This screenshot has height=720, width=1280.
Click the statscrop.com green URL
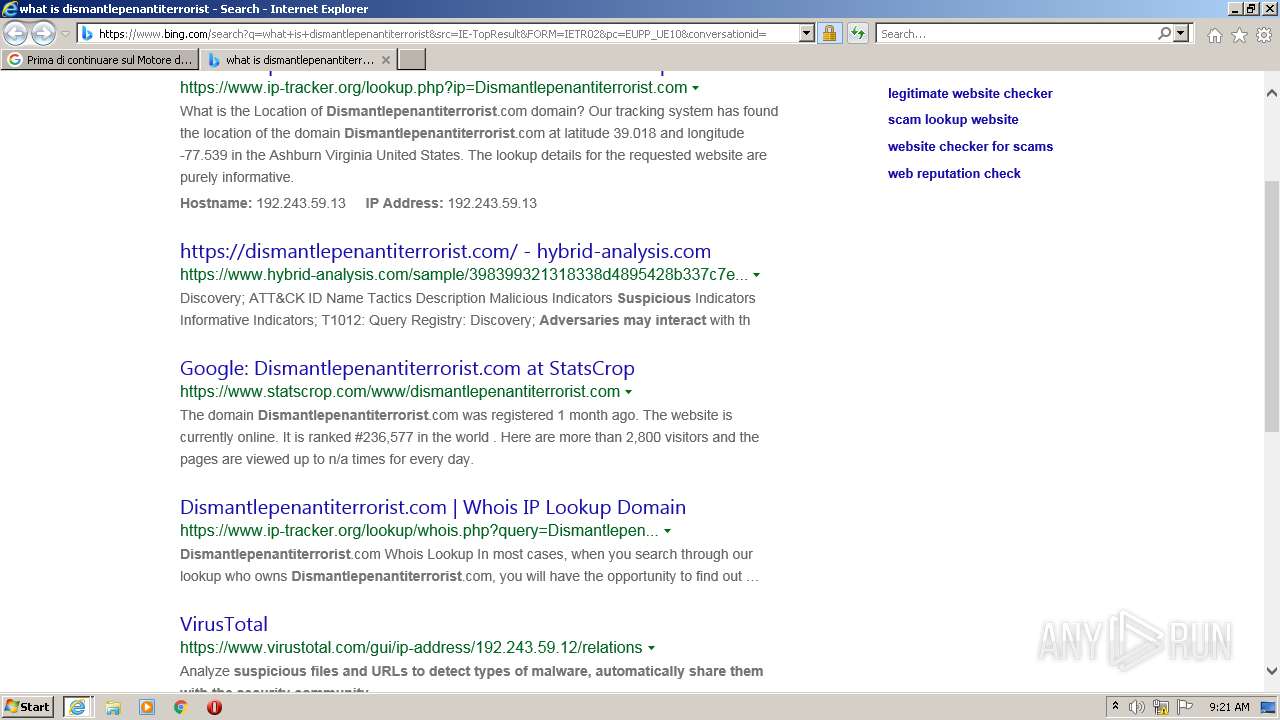pyautogui.click(x=400, y=391)
